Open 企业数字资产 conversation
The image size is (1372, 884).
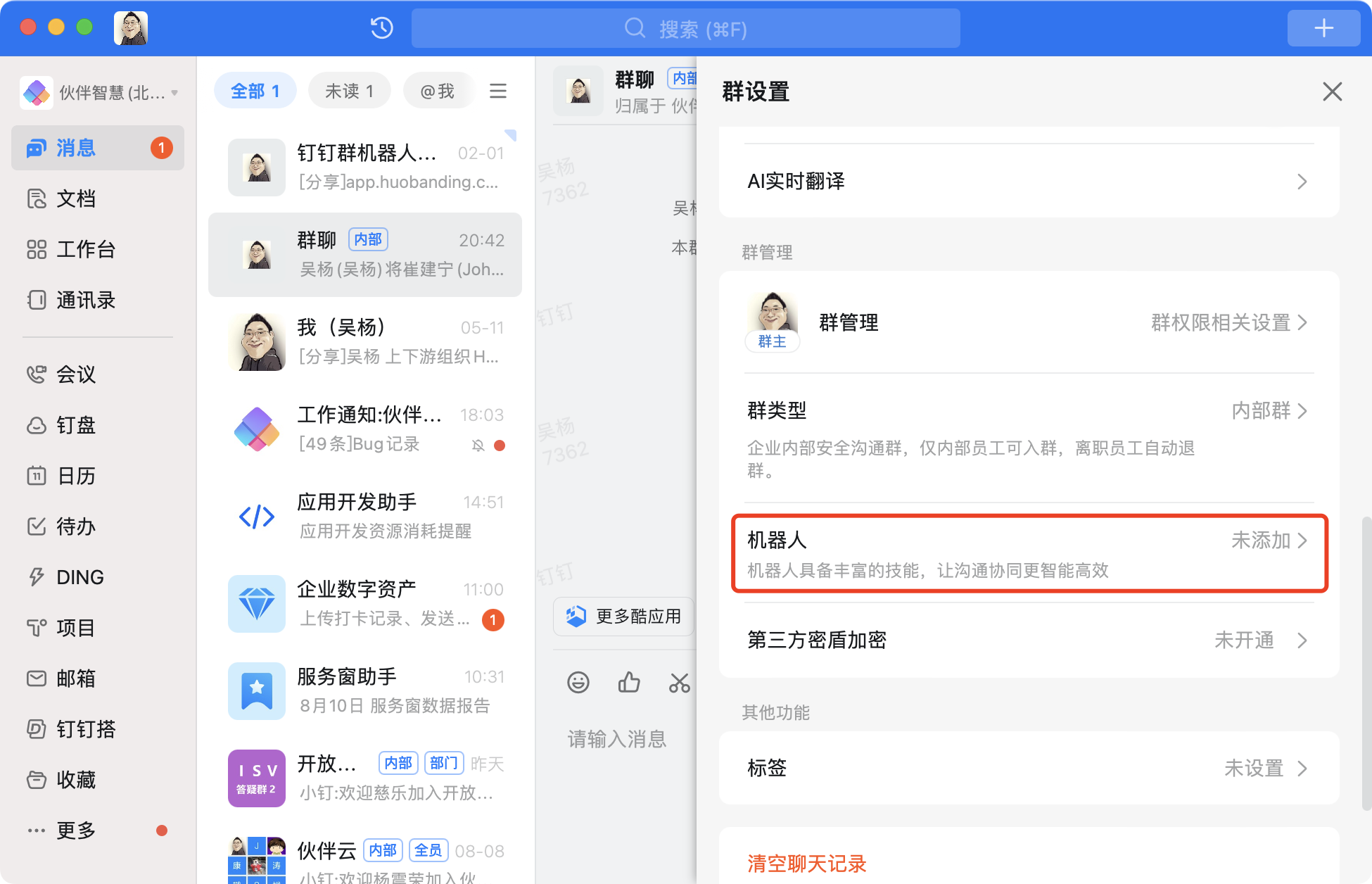coord(365,604)
